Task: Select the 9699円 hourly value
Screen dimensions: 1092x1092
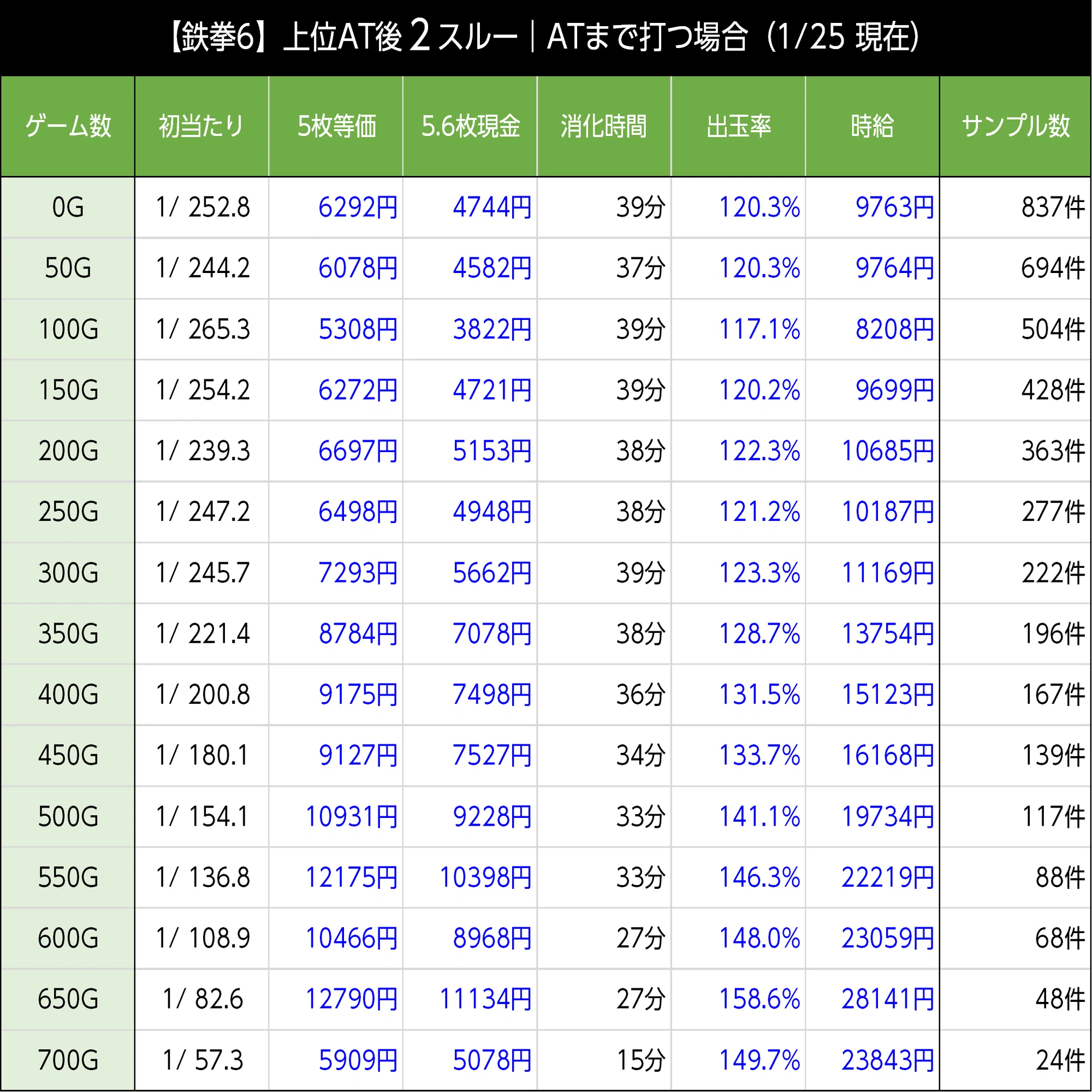Action: [895, 390]
